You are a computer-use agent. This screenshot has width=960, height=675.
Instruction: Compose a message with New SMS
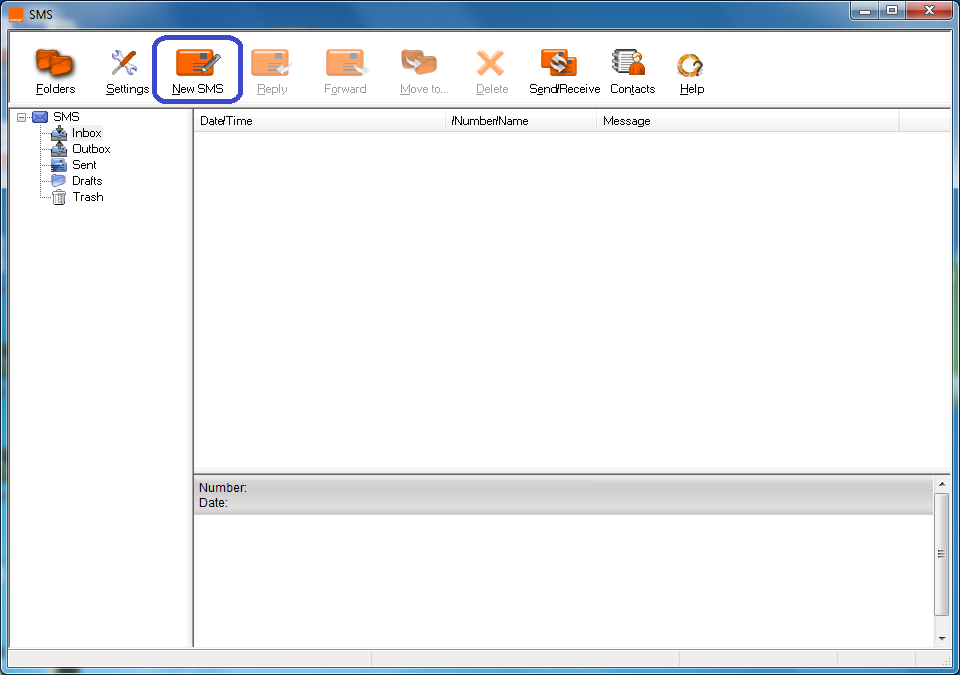click(197, 70)
